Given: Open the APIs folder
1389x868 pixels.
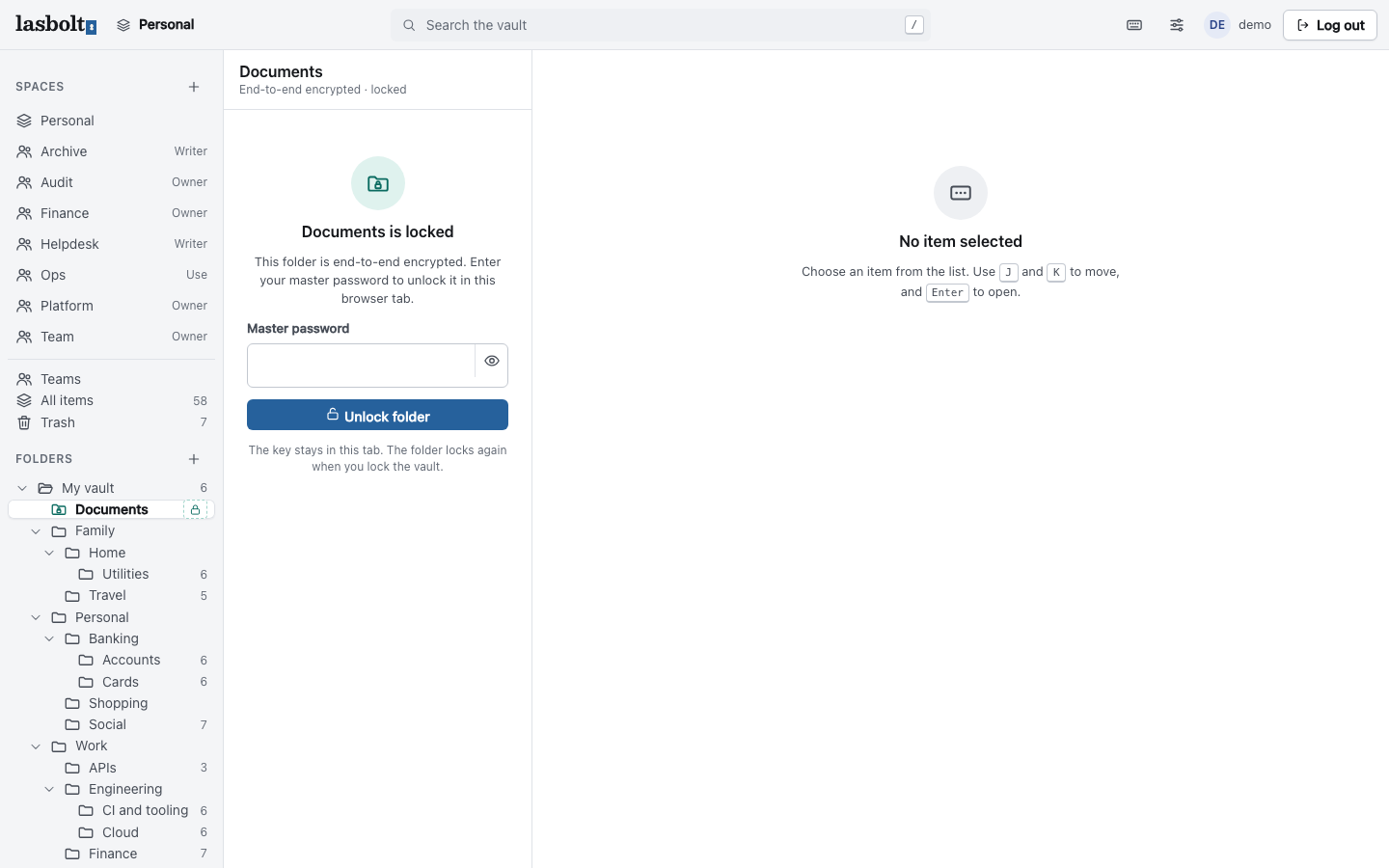Looking at the screenshot, I should click(111, 768).
